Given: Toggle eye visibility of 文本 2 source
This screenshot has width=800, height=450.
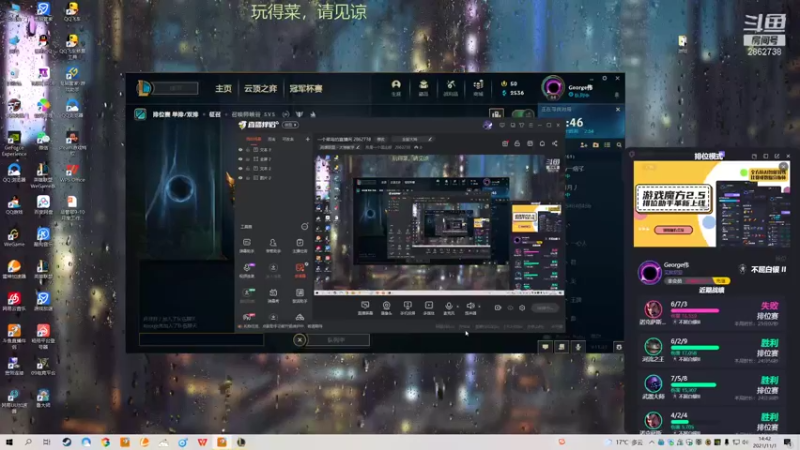Looking at the screenshot, I should (x=240, y=168).
